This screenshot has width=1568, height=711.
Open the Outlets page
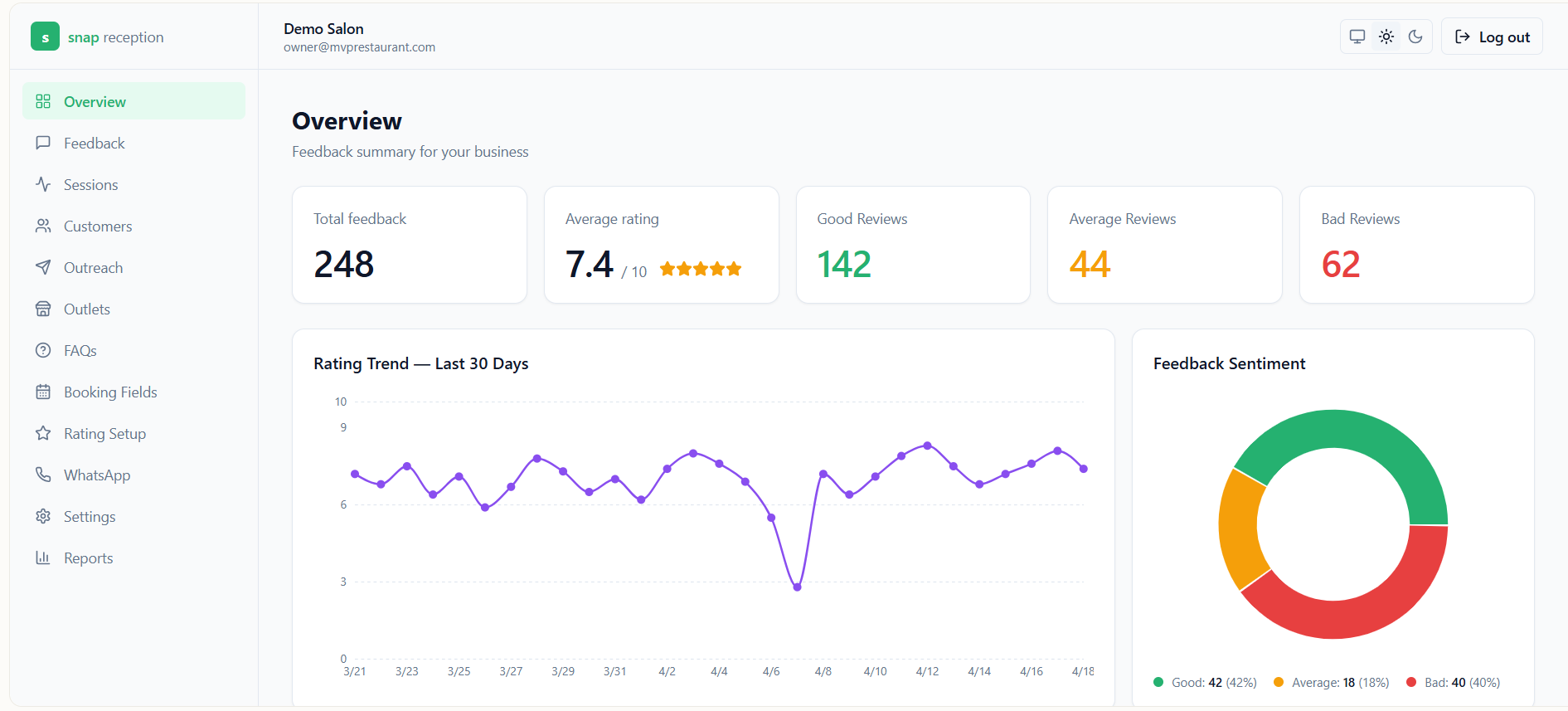pyautogui.click(x=133, y=309)
